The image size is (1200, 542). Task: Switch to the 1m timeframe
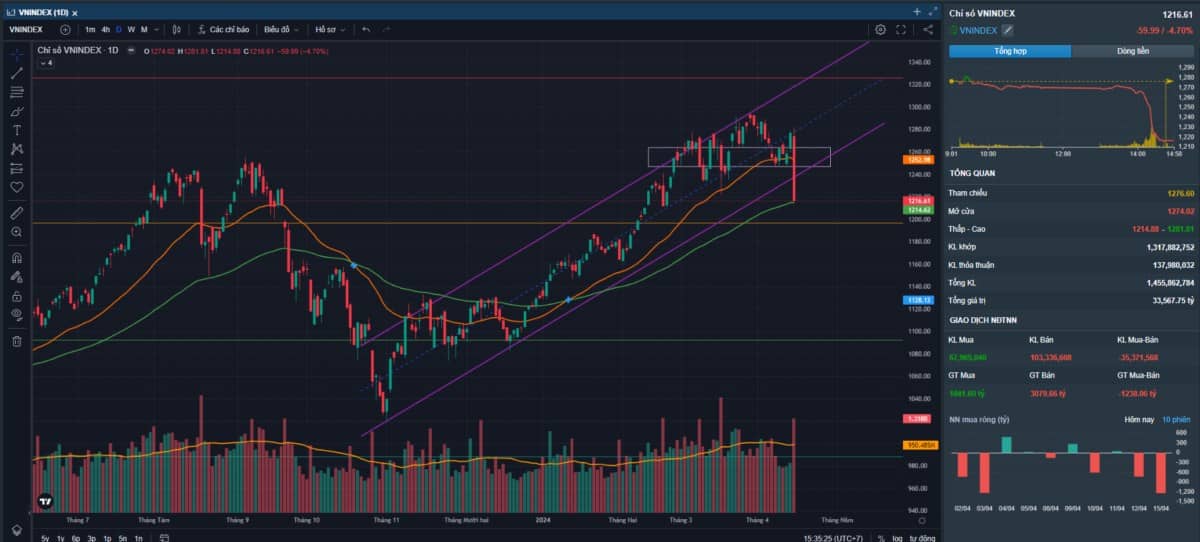click(x=90, y=30)
